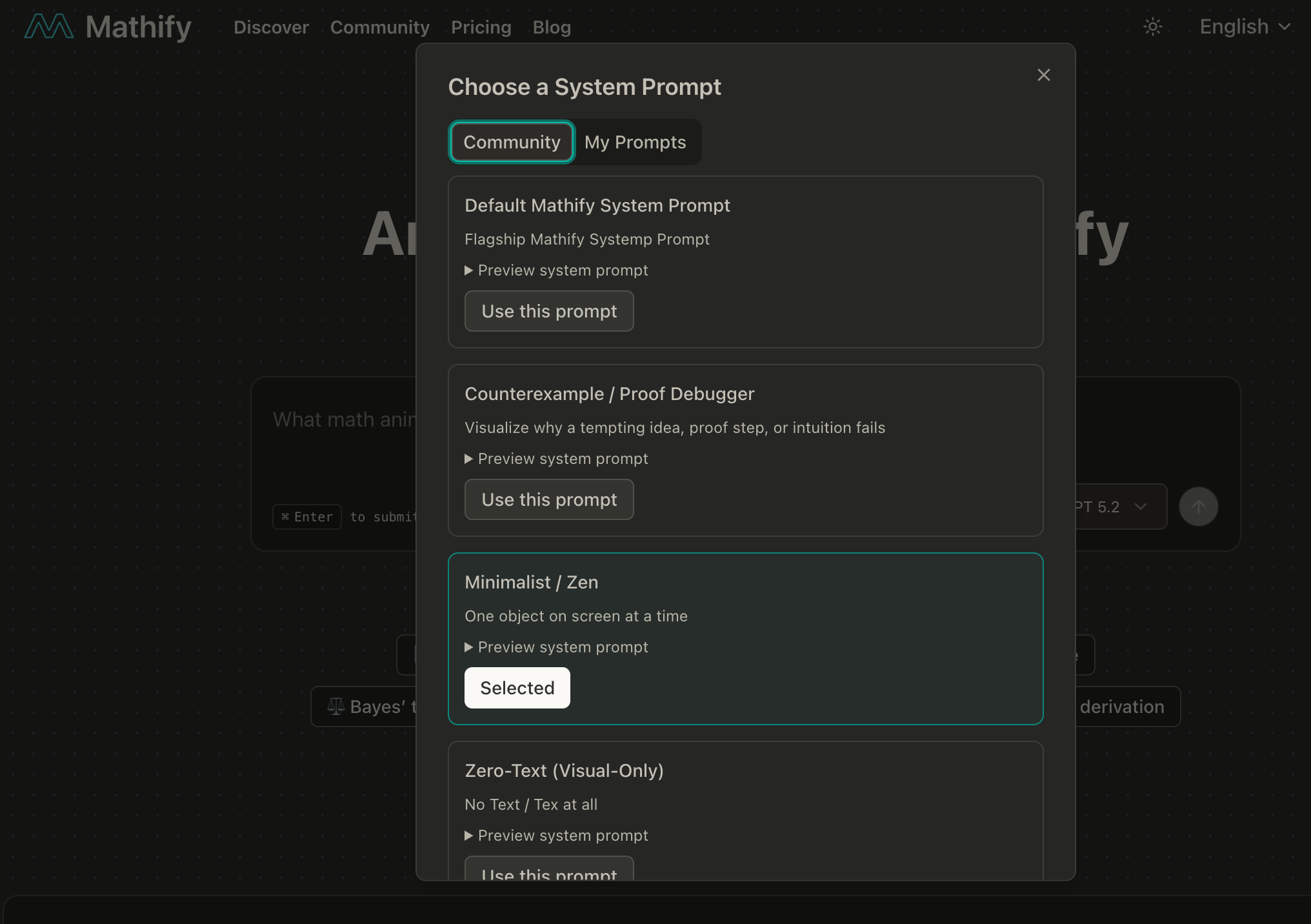1311x924 pixels.
Task: Switch to the My Prompts tab
Action: tap(635, 142)
